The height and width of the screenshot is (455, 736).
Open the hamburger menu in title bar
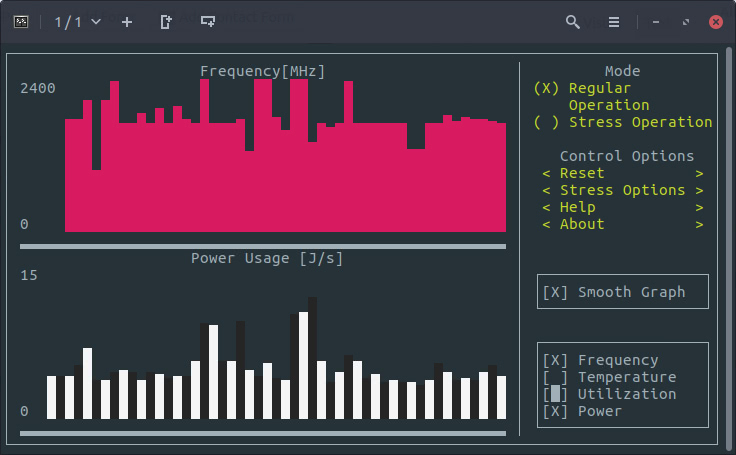pos(614,21)
